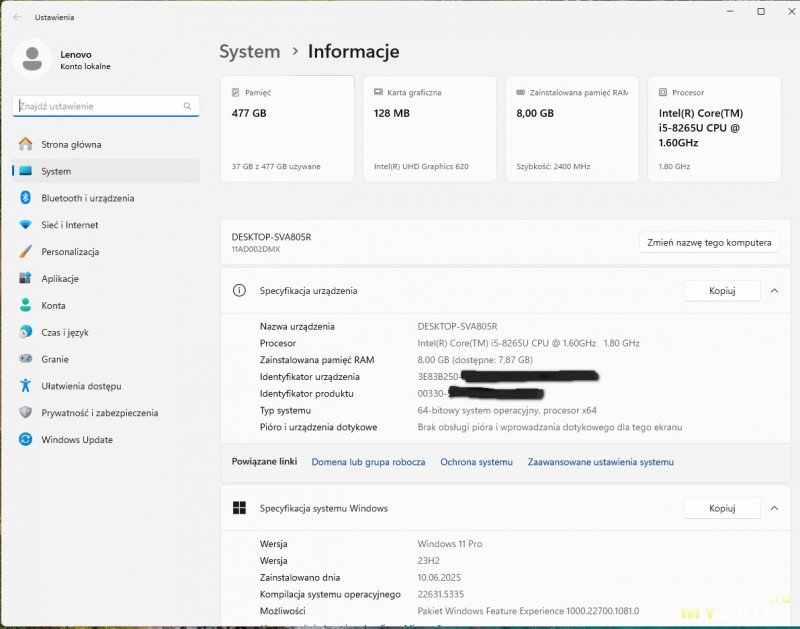Click Kopiuj for Specyfikacja systemu Windows

pos(722,508)
